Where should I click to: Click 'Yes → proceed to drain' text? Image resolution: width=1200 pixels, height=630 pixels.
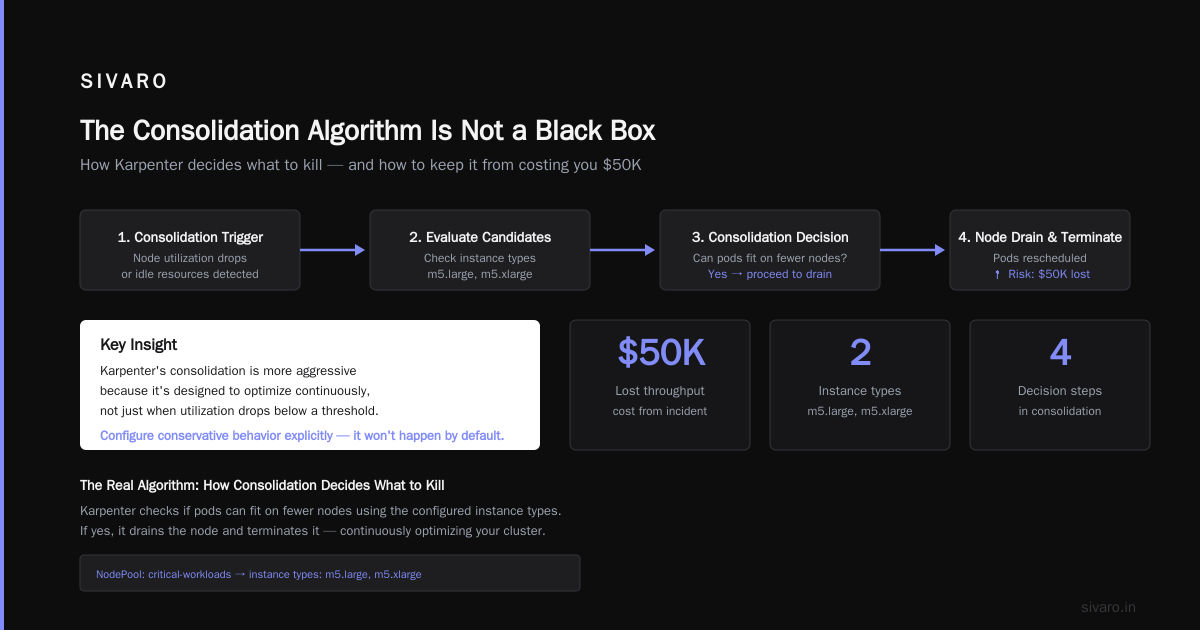click(770, 274)
